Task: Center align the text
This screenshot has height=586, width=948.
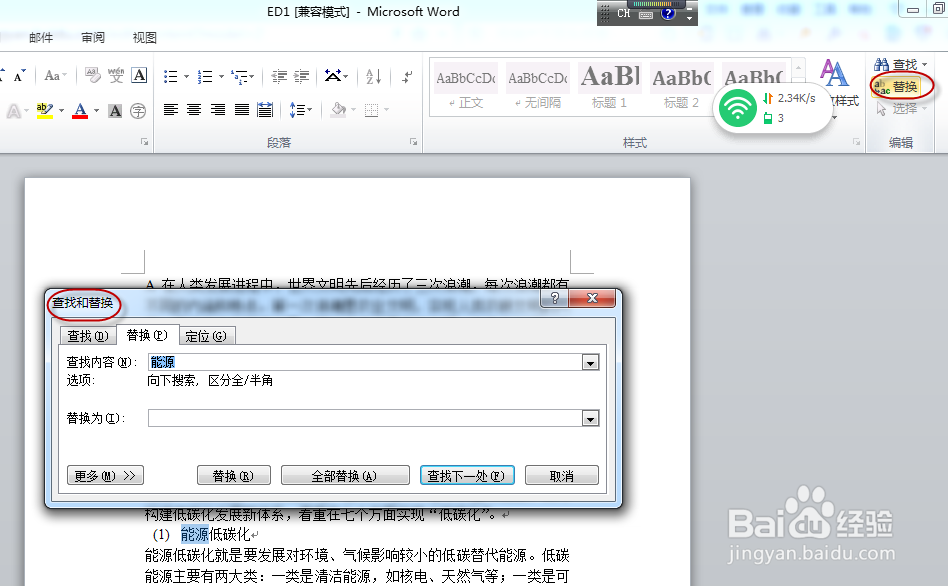Action: [x=194, y=109]
